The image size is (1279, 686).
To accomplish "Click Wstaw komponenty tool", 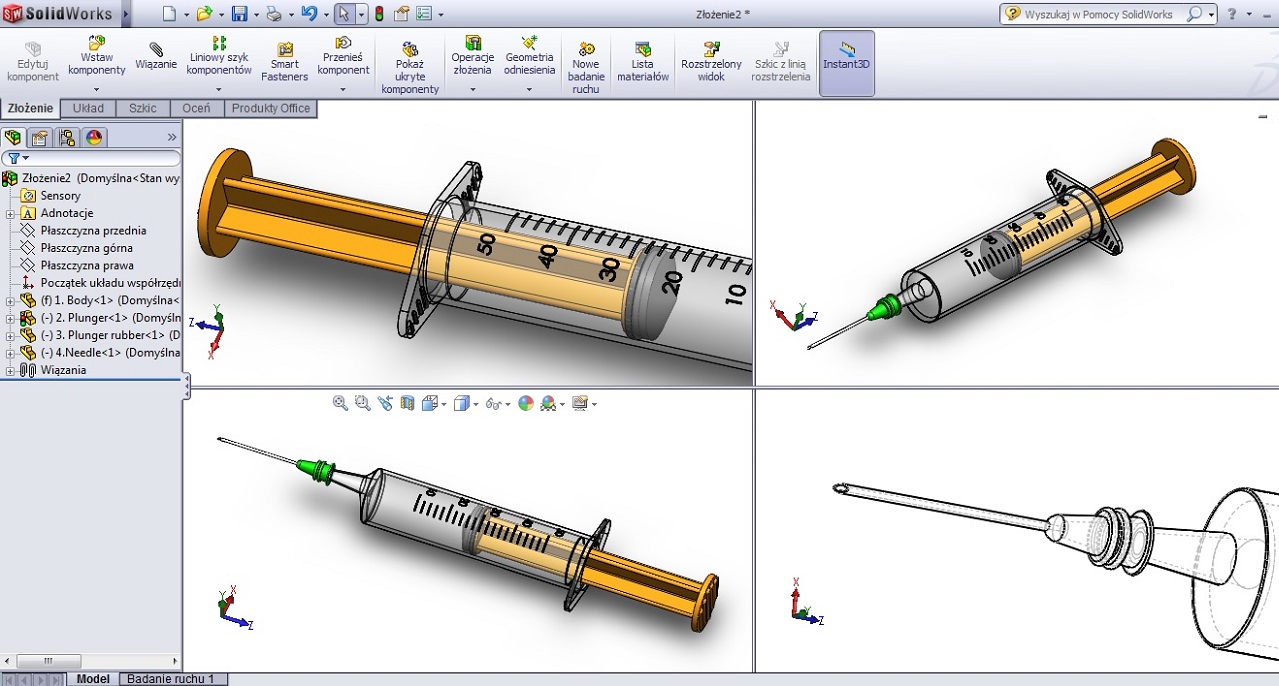I will (x=97, y=57).
